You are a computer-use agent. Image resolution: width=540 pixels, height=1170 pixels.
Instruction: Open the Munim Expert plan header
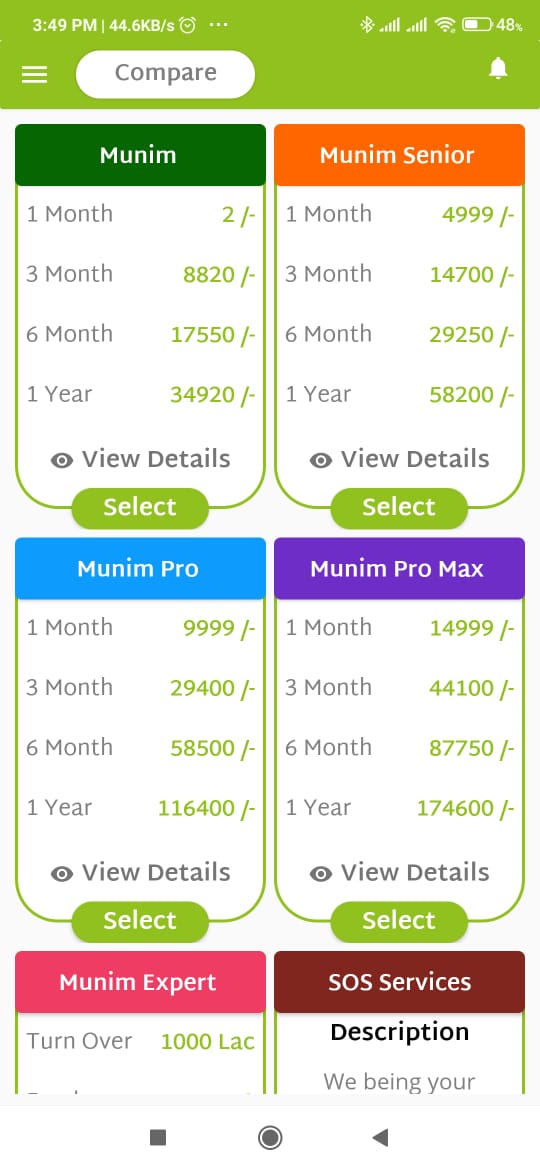click(x=140, y=982)
